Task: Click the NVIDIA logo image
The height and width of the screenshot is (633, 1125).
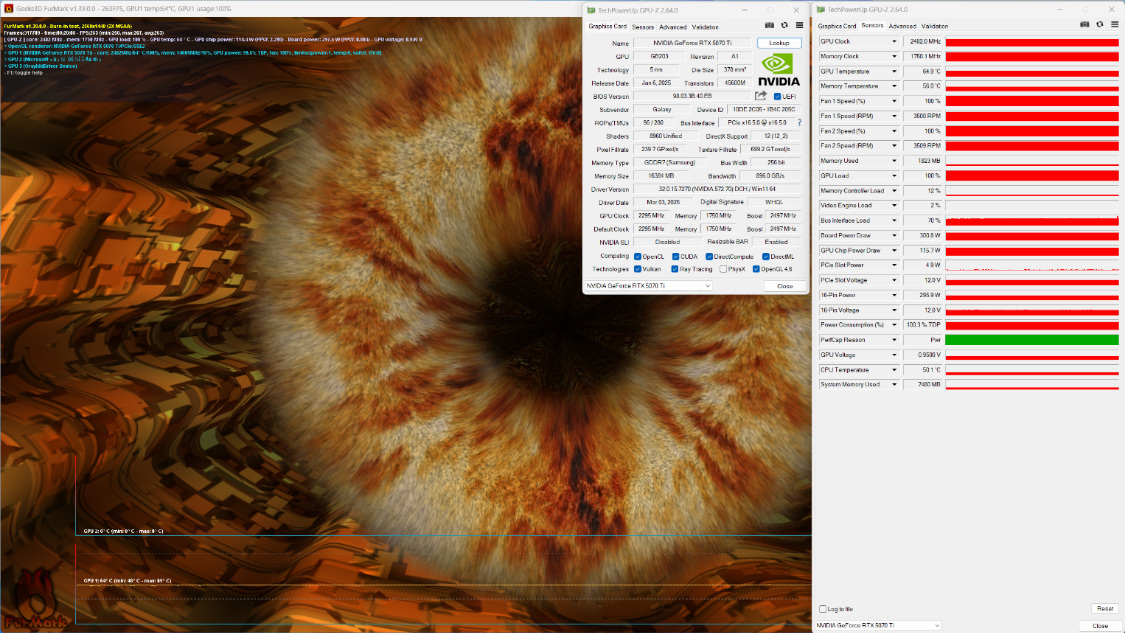Action: pos(779,70)
